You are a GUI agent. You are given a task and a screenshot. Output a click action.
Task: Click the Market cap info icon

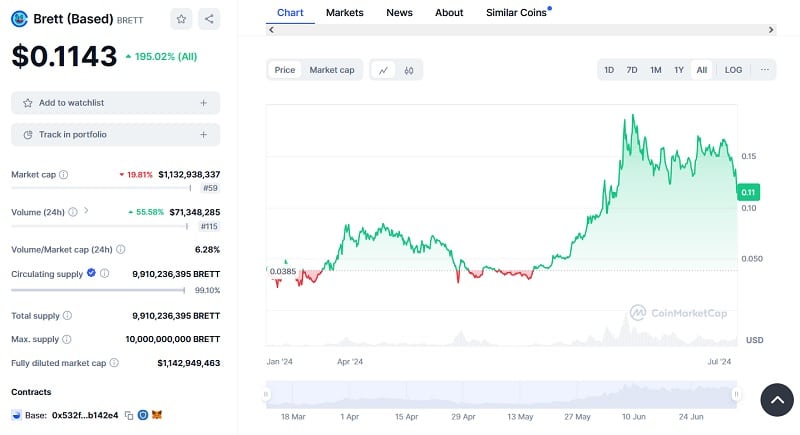point(64,174)
